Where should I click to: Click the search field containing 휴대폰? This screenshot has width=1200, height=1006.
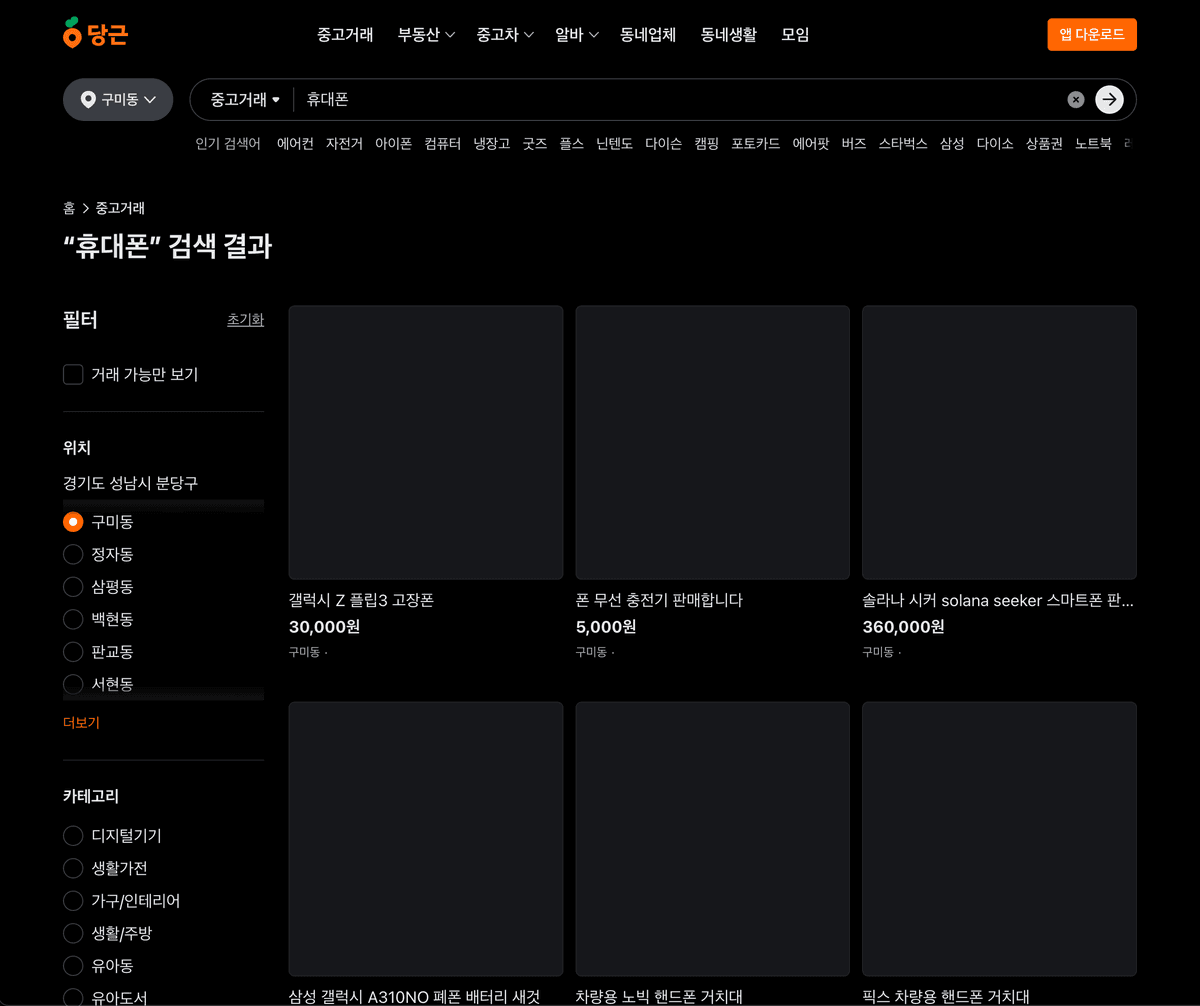pos(680,100)
